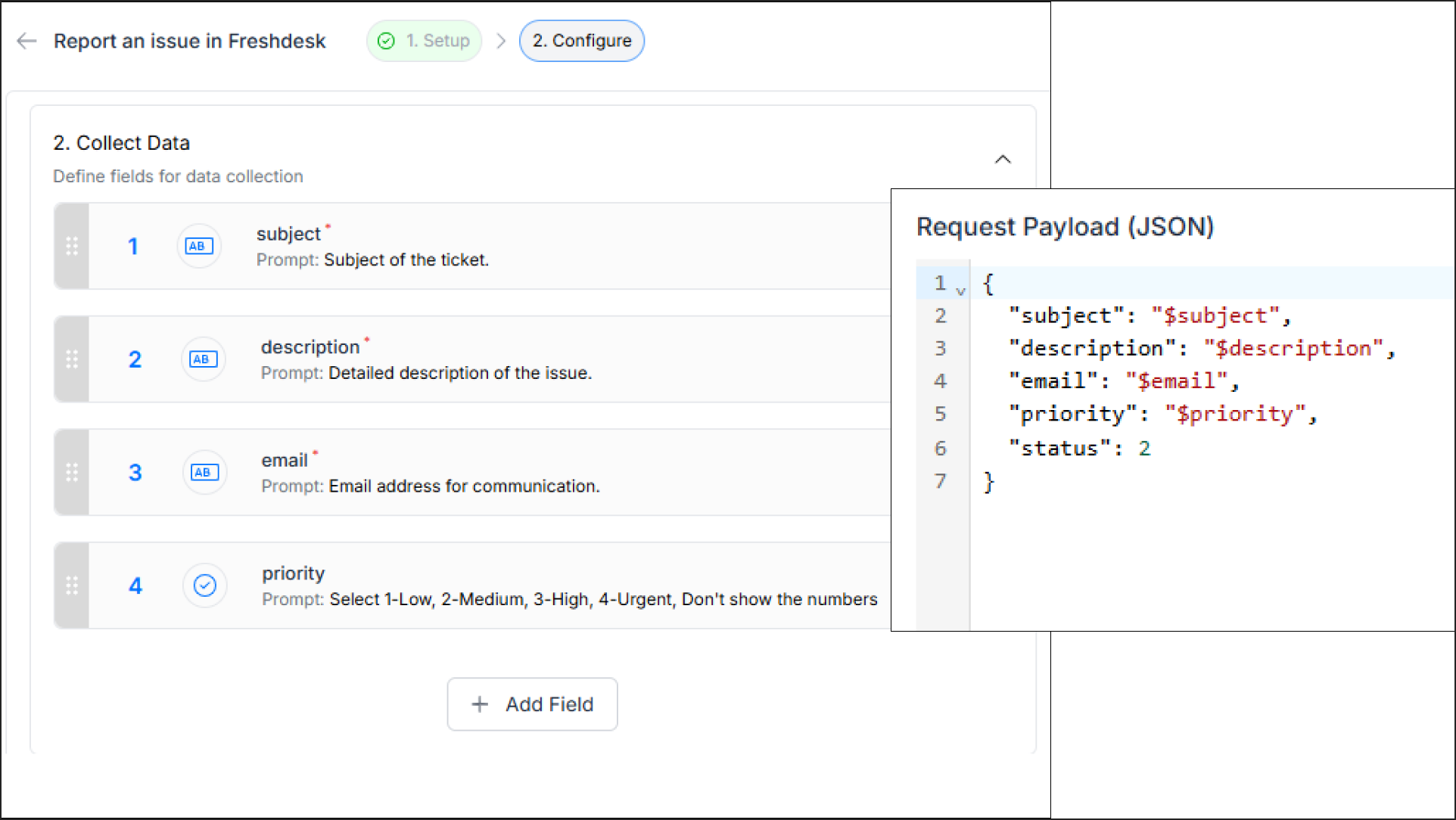The height and width of the screenshot is (820, 1456).
Task: Collapse the Collect Data section chevron
Action: tap(1003, 160)
